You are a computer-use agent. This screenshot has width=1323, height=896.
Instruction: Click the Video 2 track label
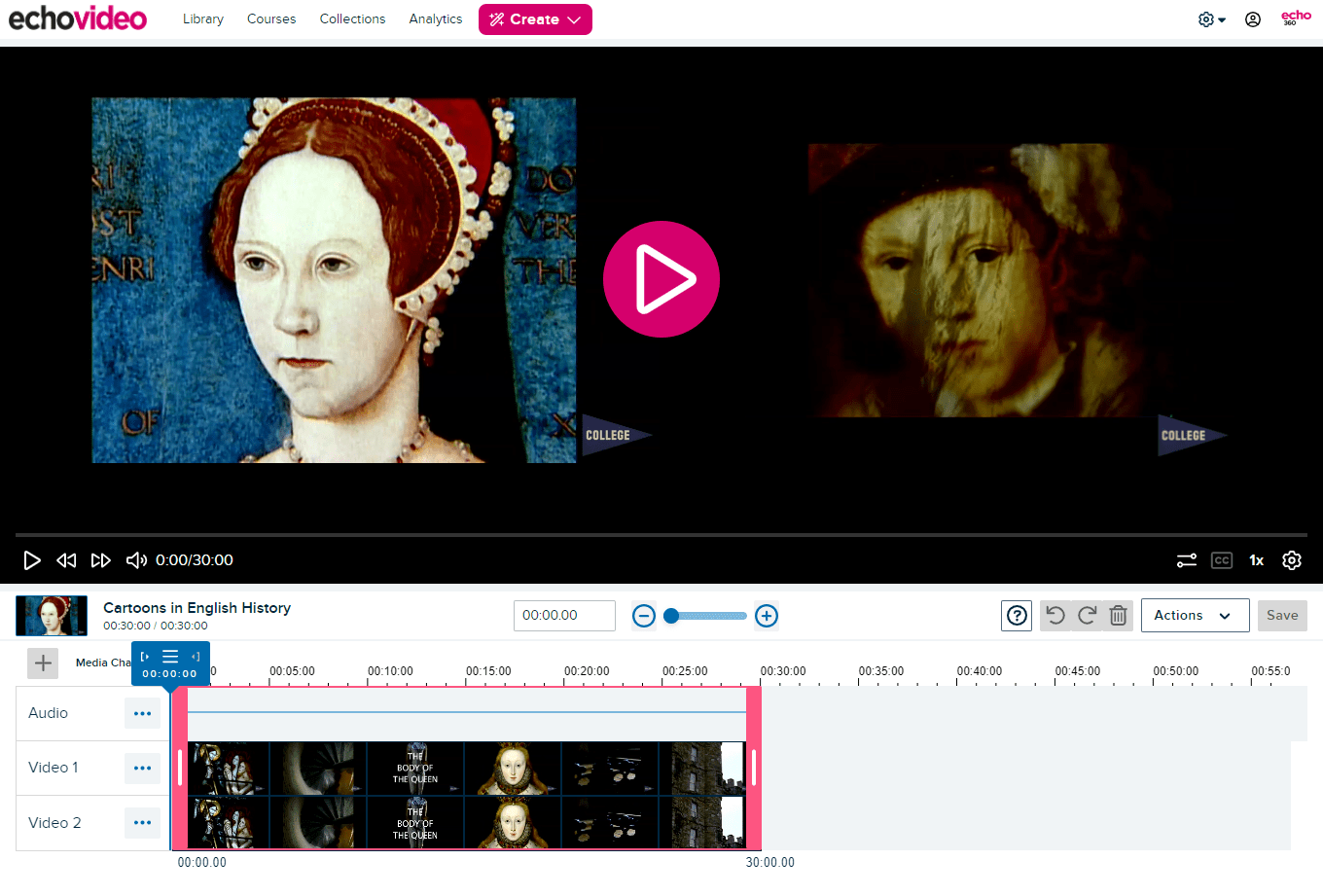(x=54, y=823)
